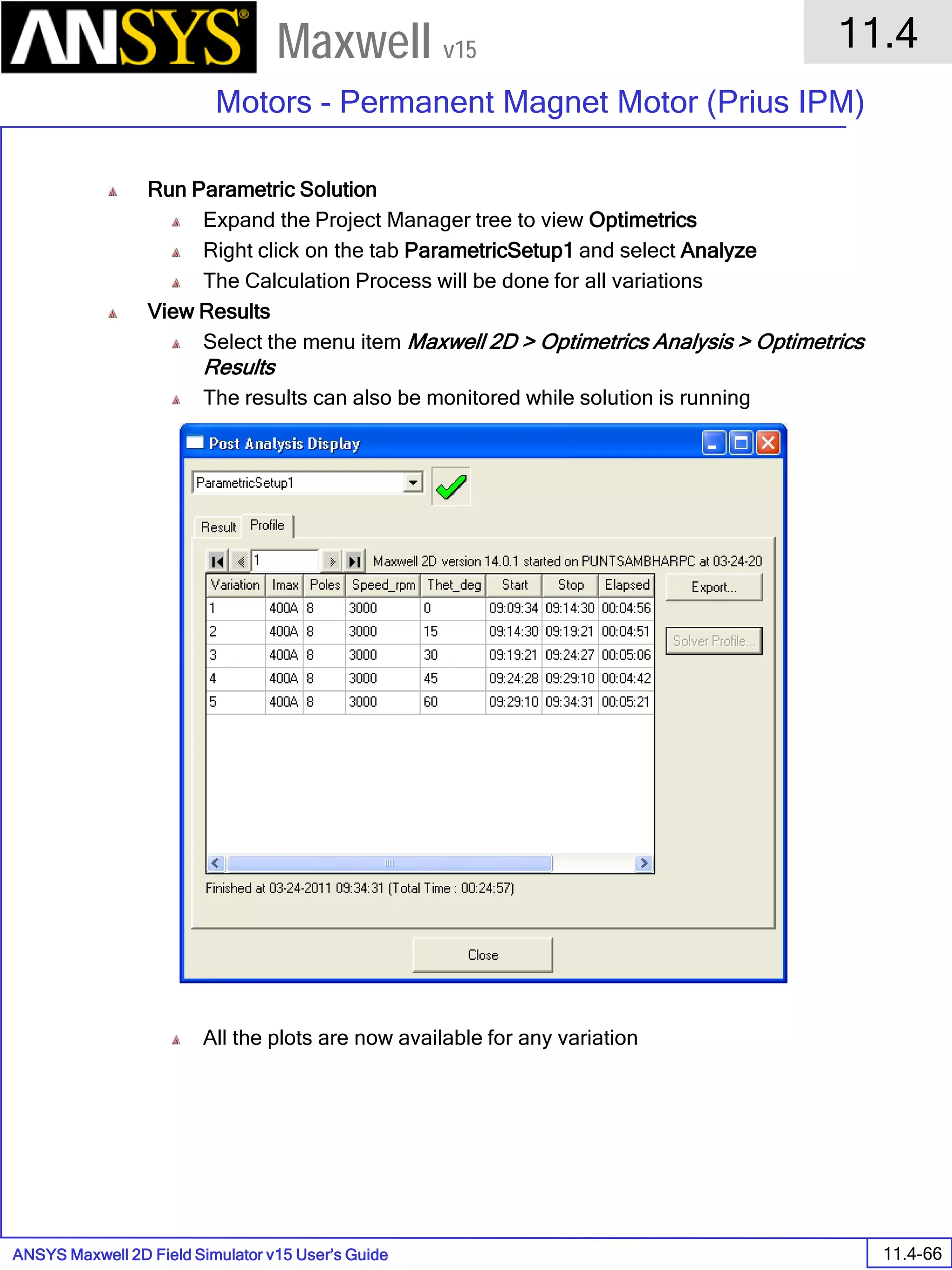Viewport: 952px width, 1270px height.
Task: Select the Profile tab
Action: pos(267,525)
